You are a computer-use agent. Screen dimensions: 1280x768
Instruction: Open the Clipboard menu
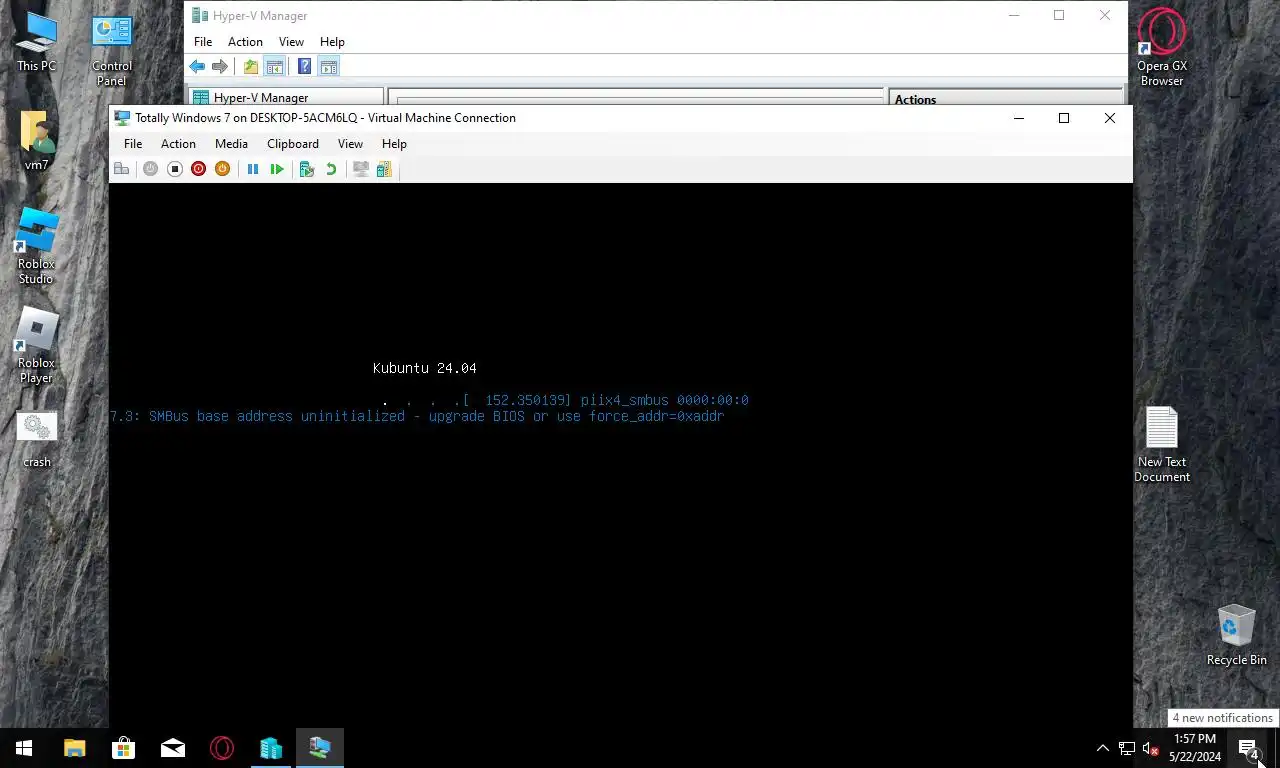coord(293,144)
